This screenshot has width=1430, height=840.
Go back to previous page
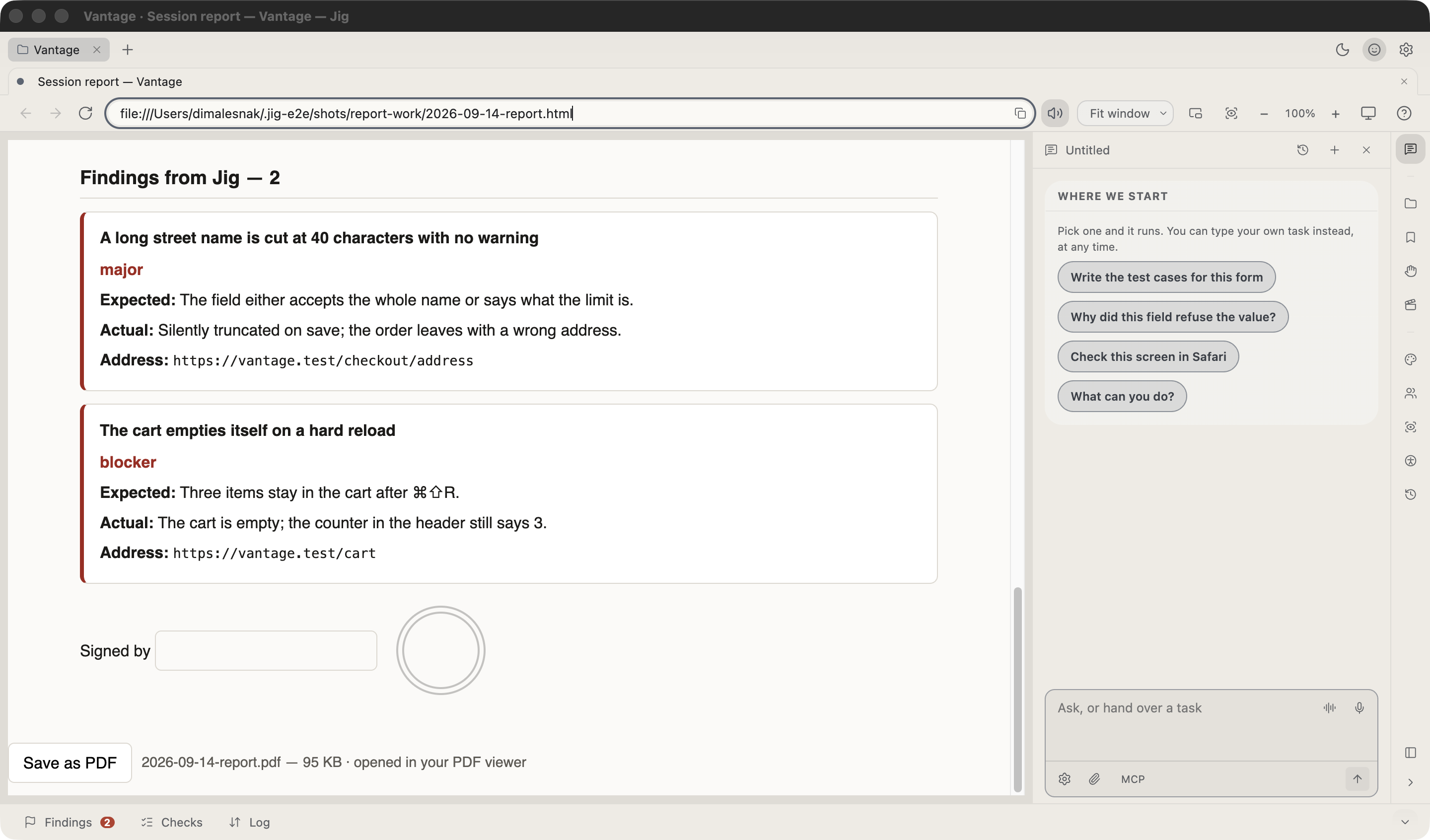pyautogui.click(x=25, y=114)
